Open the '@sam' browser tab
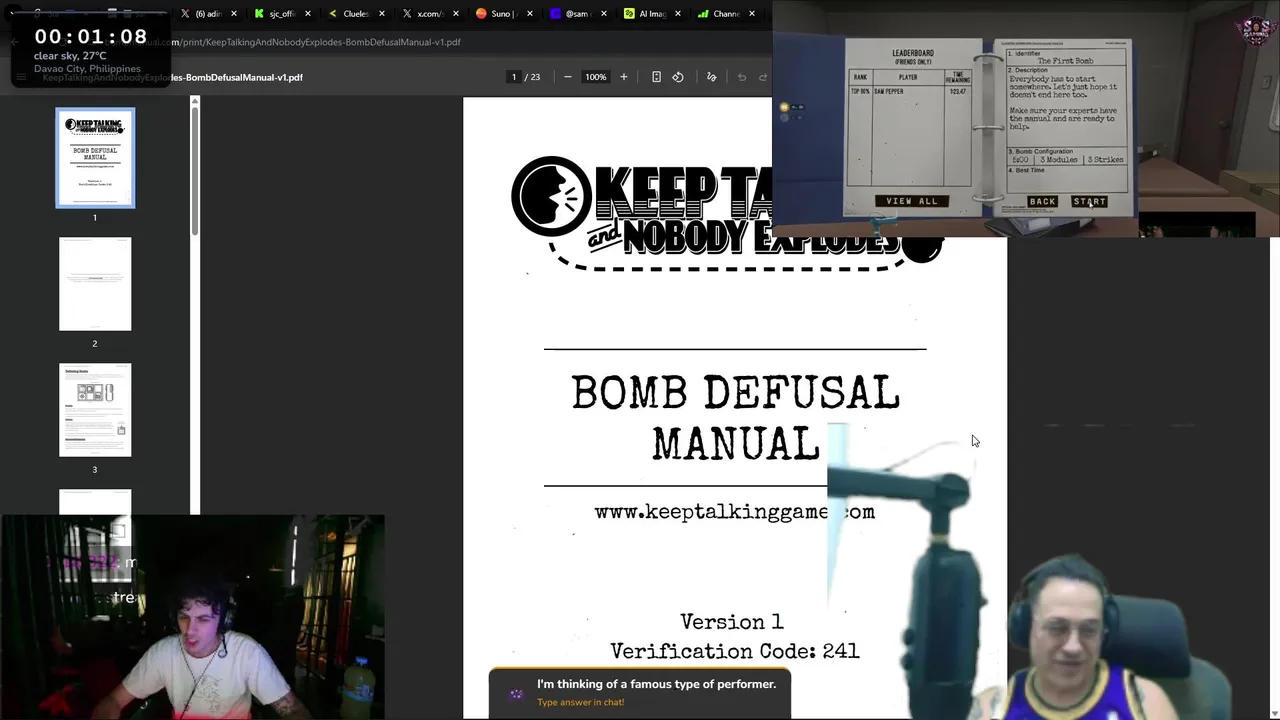This screenshot has height=720, width=1280. pos(577,14)
